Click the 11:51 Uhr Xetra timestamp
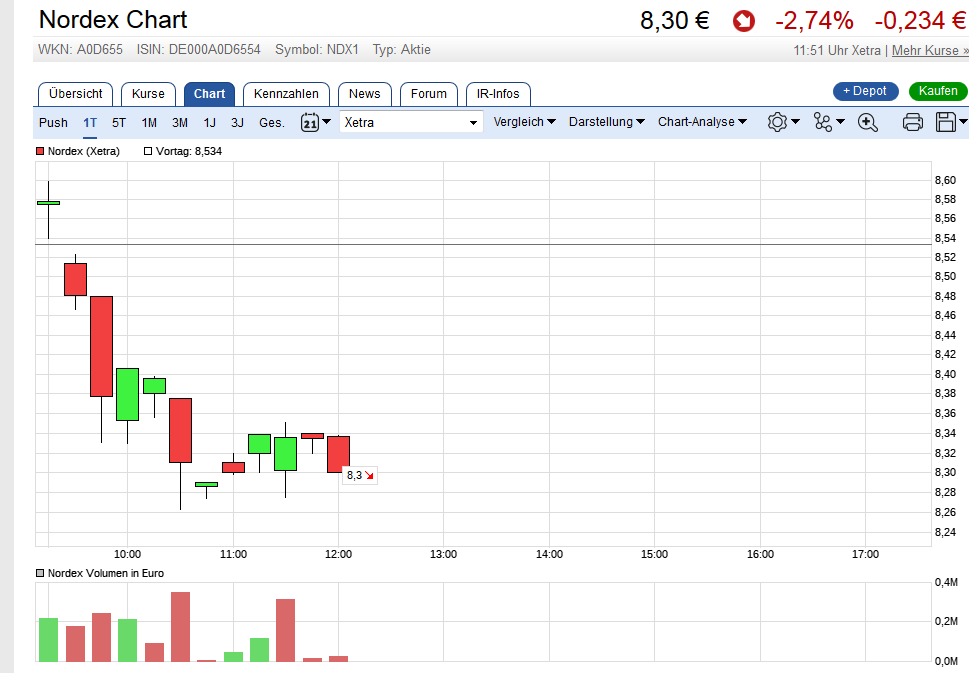The height and width of the screenshot is (673, 969). click(x=837, y=51)
